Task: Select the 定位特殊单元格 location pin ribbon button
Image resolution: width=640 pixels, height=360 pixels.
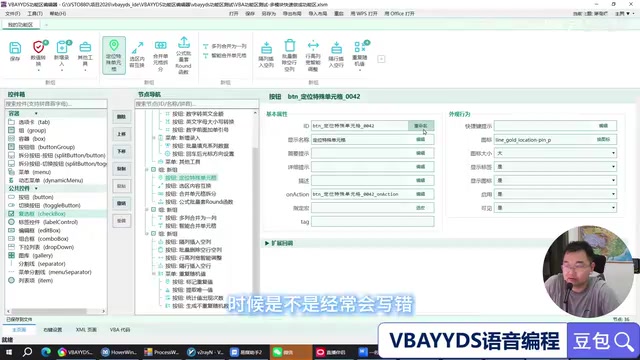Action: (x=114, y=55)
